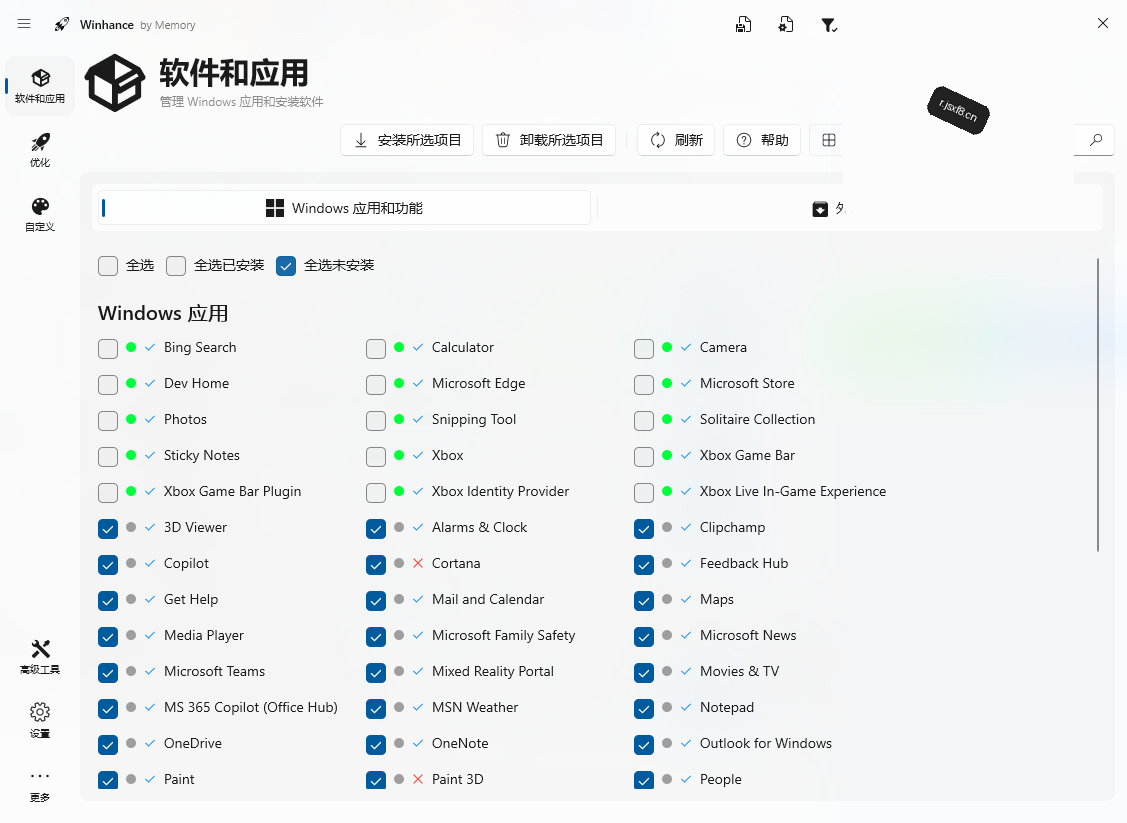Click the Mail and Calendar label
1127x823 pixels.
pyautogui.click(x=488, y=599)
